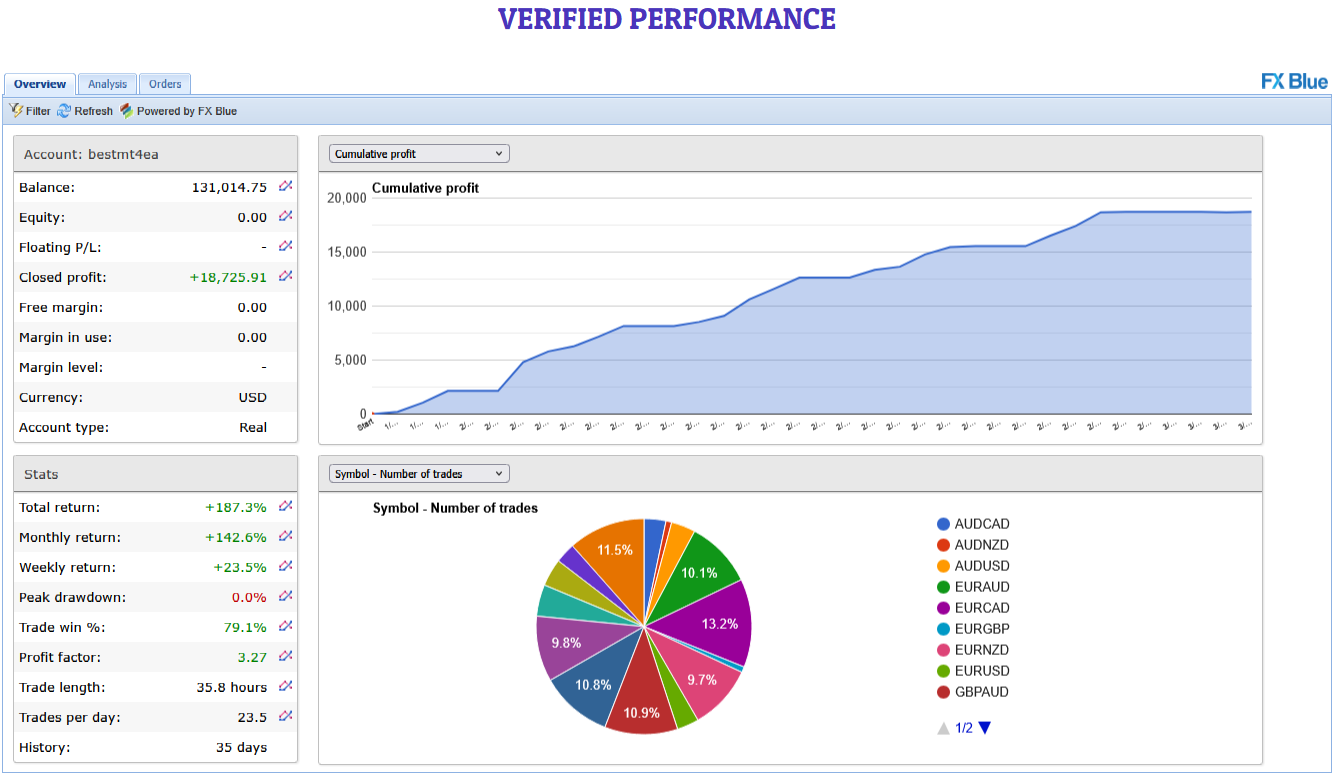The image size is (1339, 778).
Task: Click the FX Blue logo
Action: coord(1294,82)
